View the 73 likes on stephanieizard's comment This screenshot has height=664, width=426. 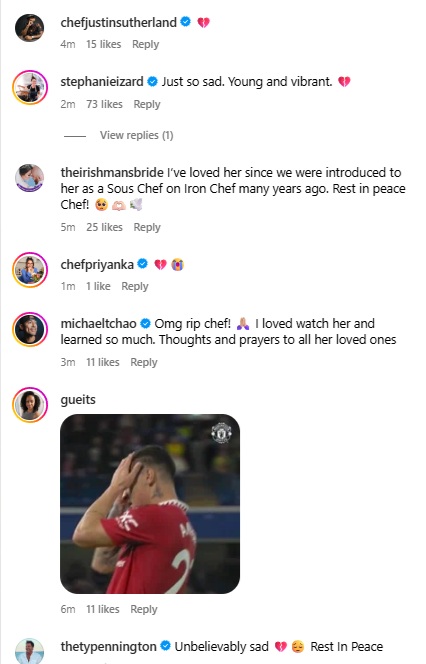[x=104, y=104]
